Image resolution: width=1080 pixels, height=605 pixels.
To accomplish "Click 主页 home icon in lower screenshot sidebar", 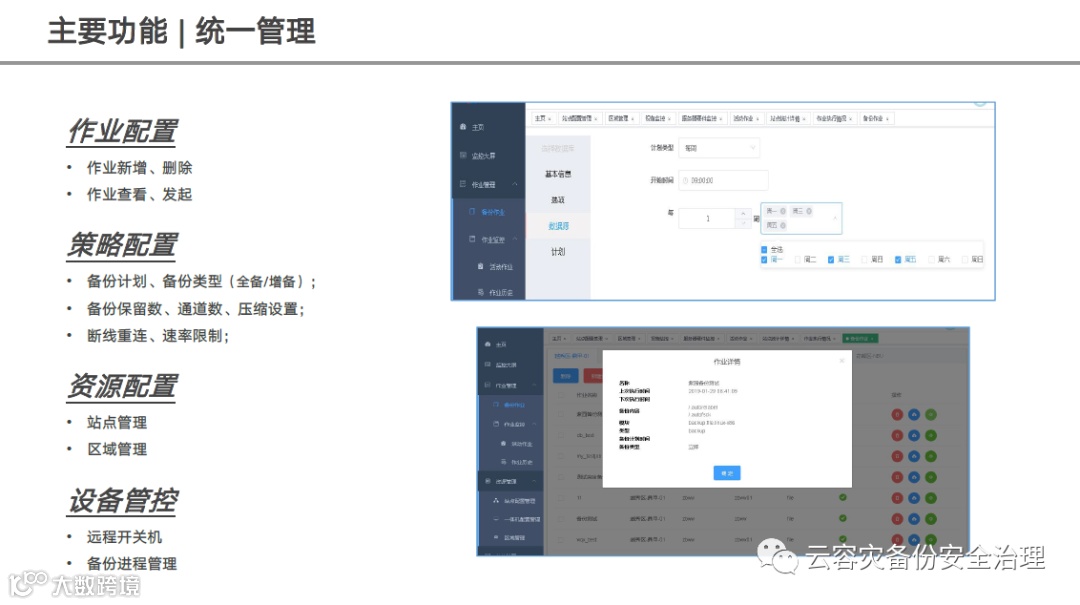I will 488,344.
